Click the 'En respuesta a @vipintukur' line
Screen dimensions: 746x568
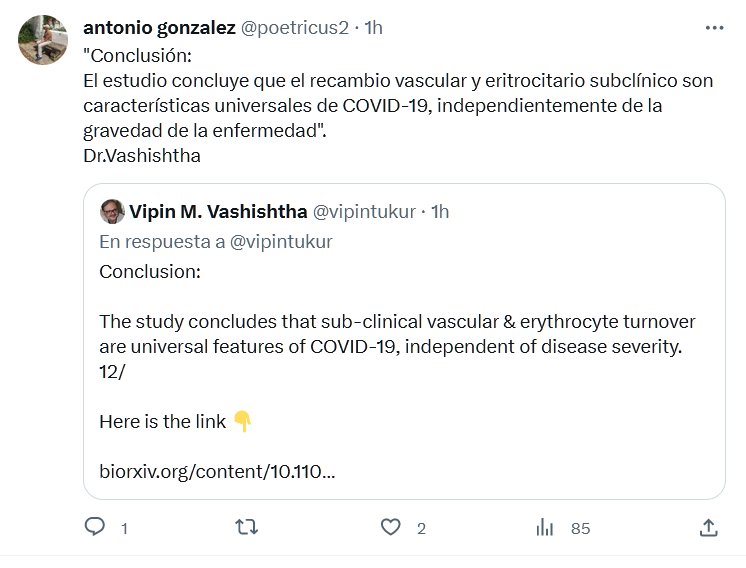tap(216, 242)
